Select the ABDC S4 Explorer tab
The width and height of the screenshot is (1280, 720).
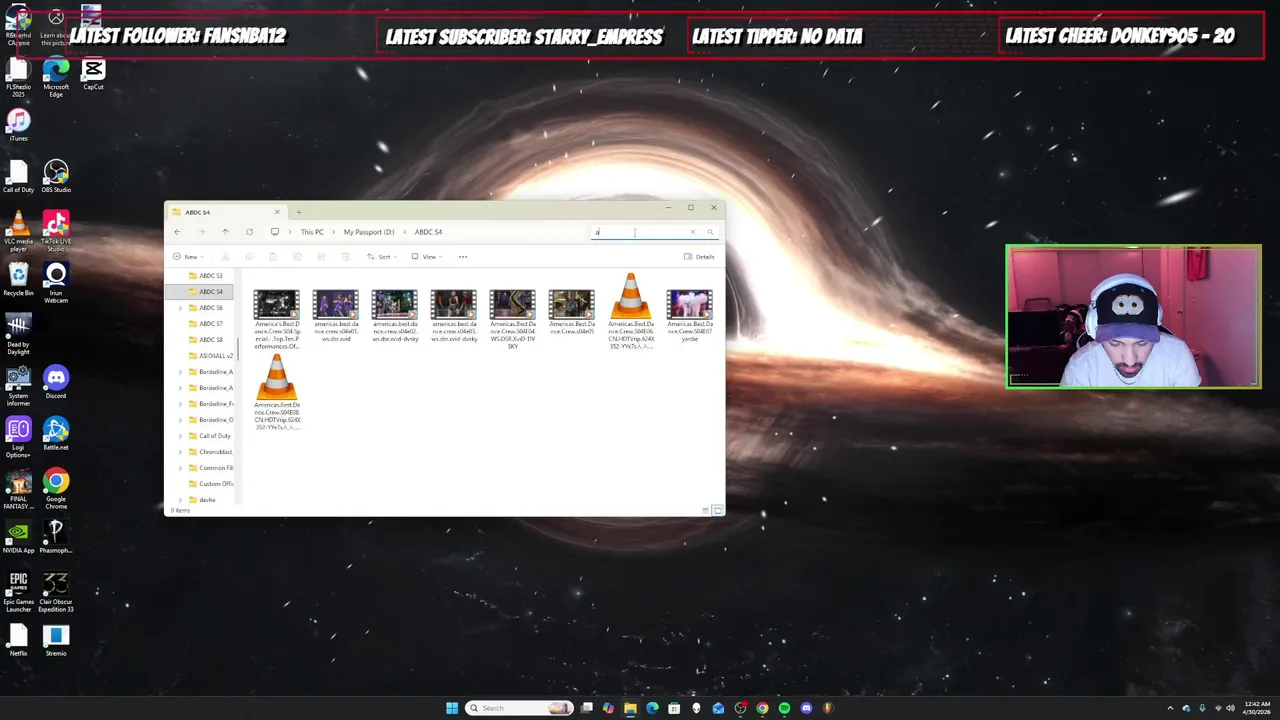pos(226,212)
